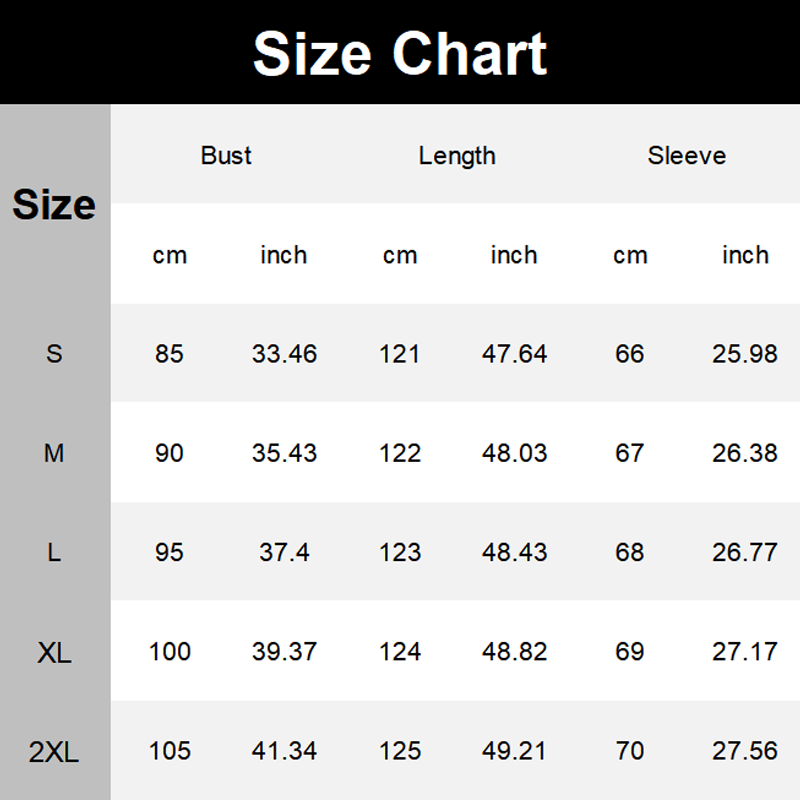Screen dimensions: 800x800
Task: Click the 105 cm bust value
Action: pos(169,751)
